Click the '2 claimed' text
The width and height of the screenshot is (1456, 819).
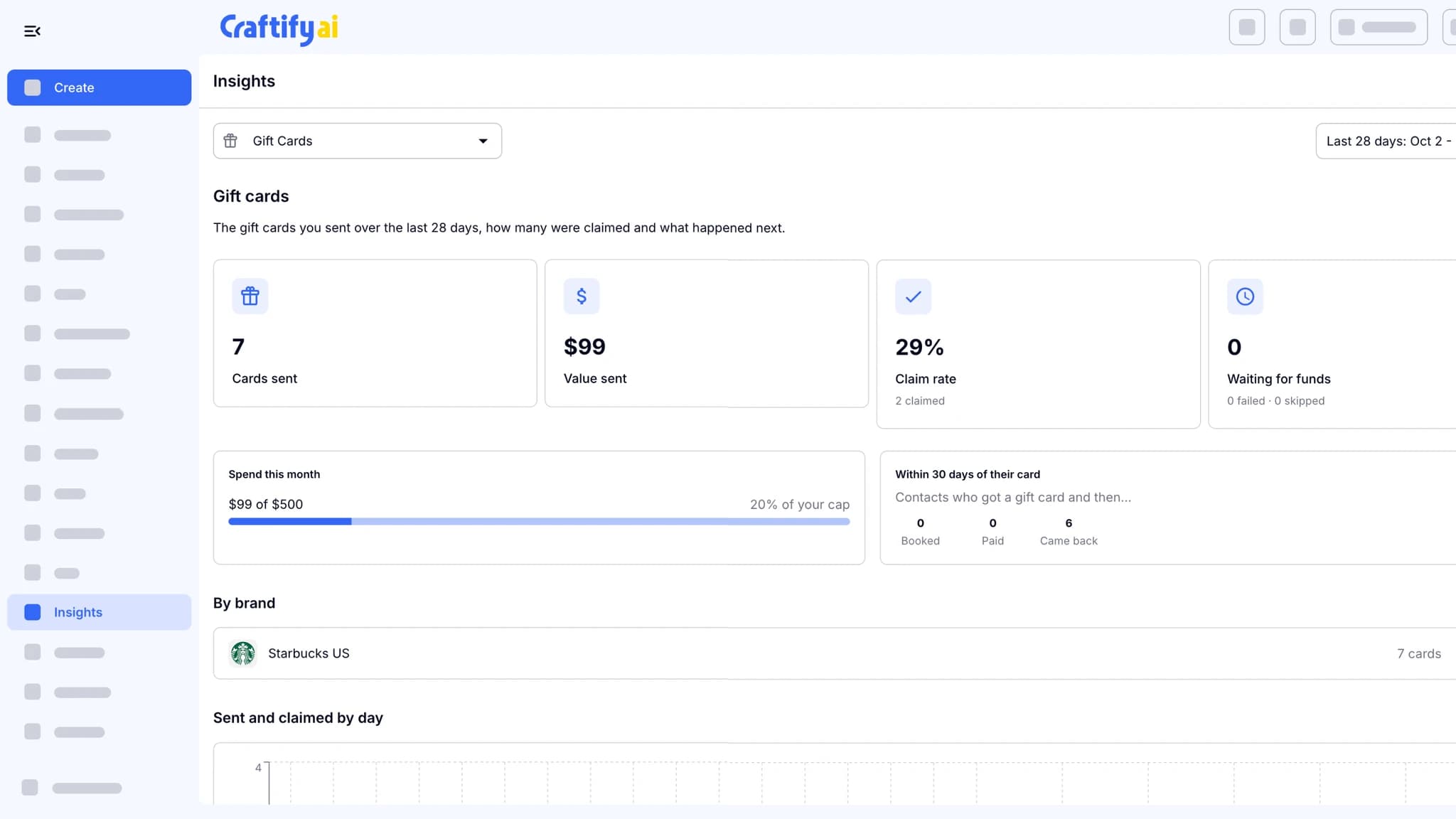tap(920, 401)
